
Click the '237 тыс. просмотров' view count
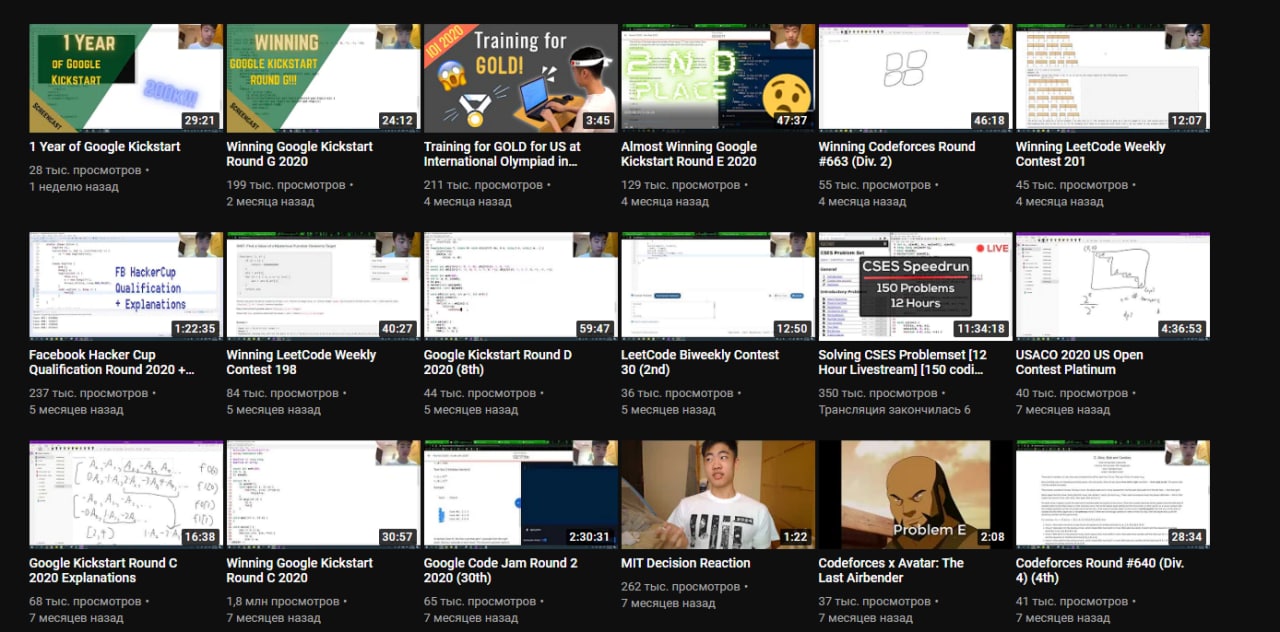click(x=89, y=393)
